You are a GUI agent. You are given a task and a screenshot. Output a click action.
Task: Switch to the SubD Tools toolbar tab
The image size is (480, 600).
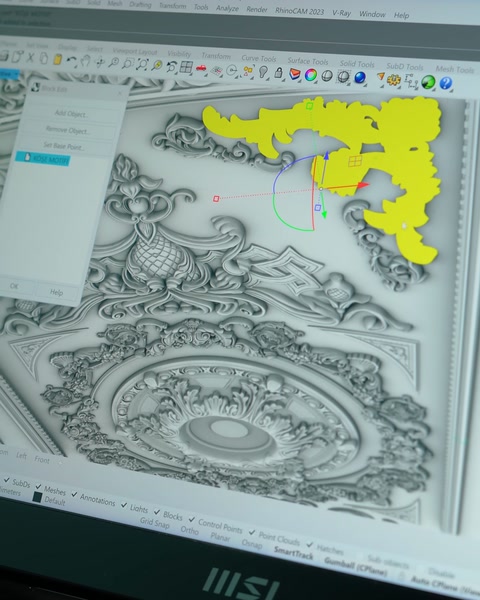(x=405, y=67)
